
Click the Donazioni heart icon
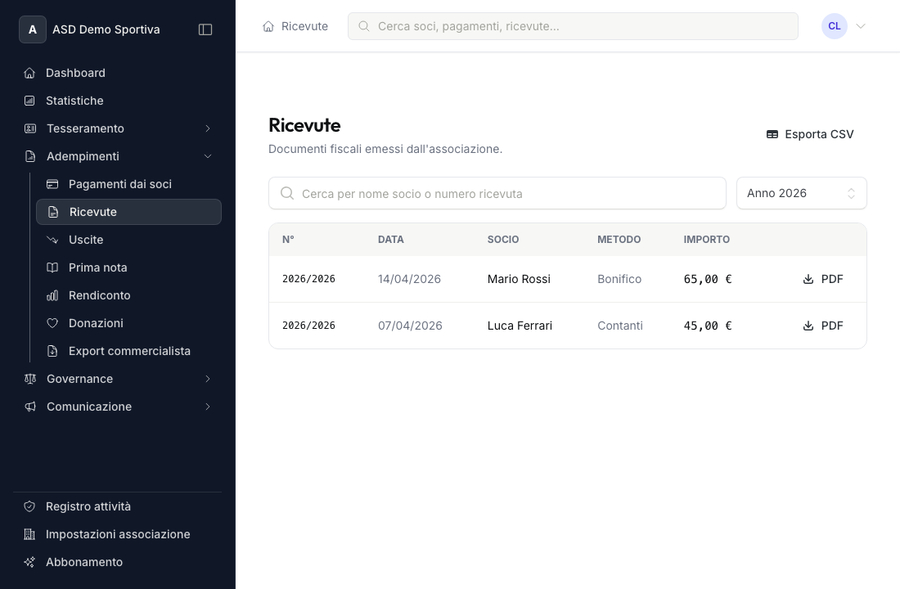click(53, 323)
